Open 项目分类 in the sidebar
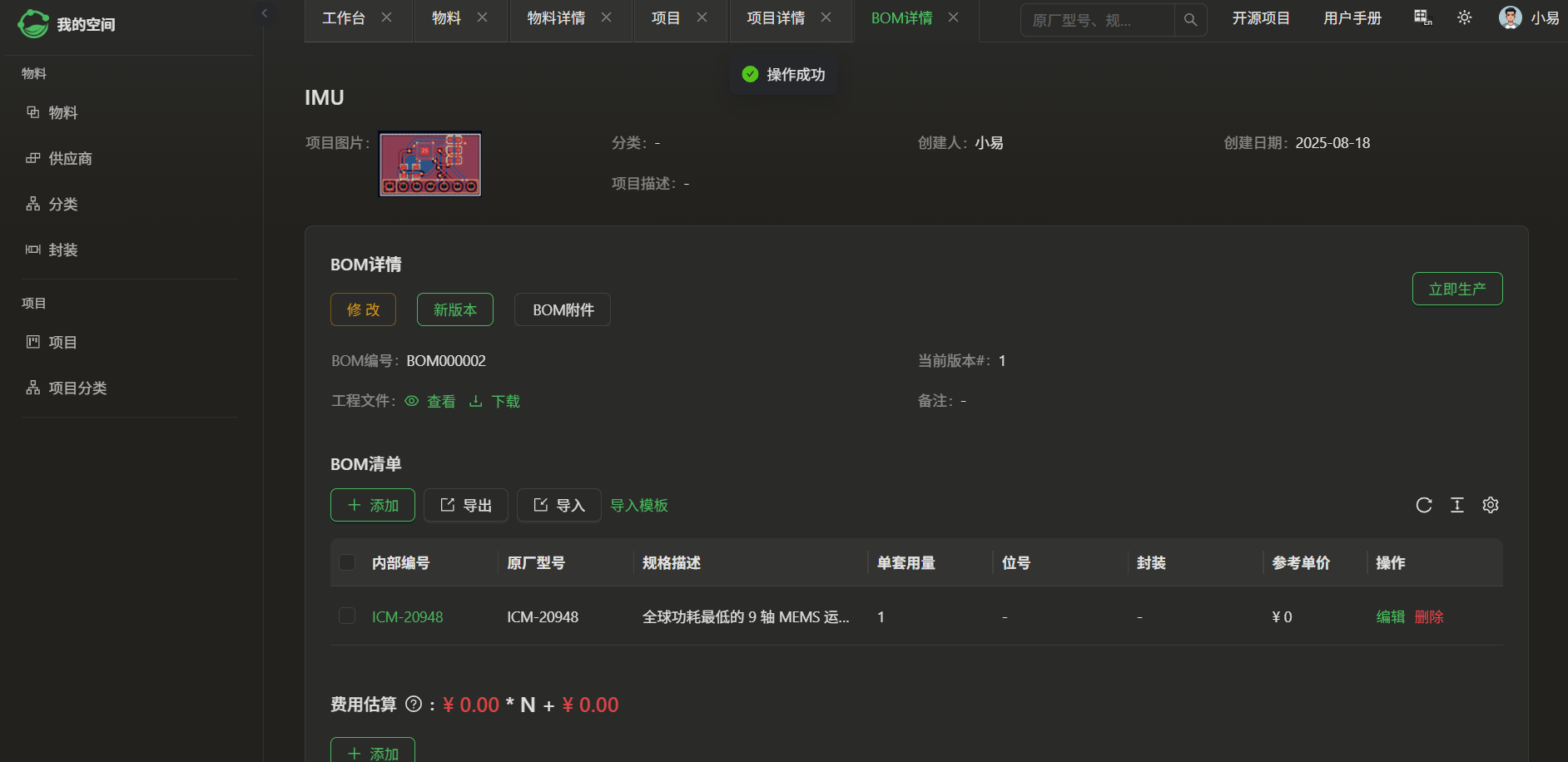 [x=77, y=388]
